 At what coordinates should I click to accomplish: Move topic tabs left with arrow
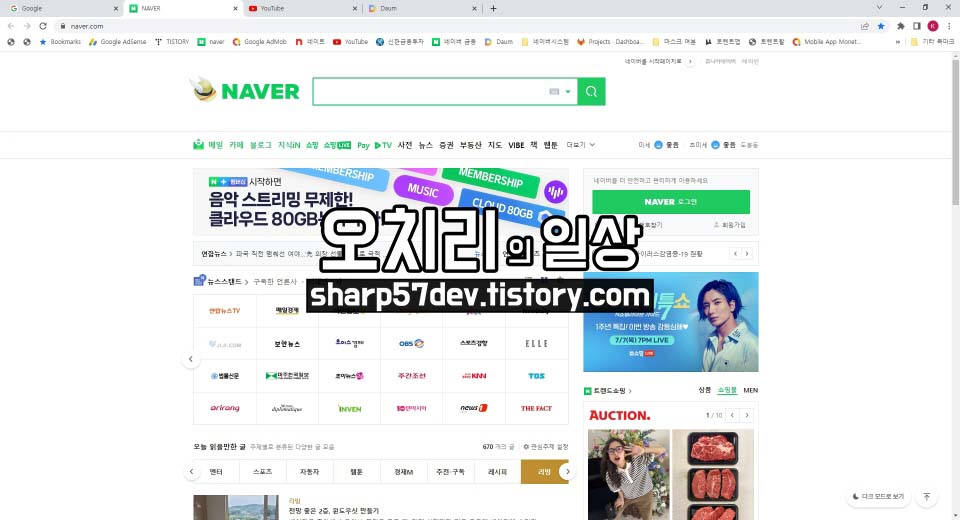[x=191, y=472]
